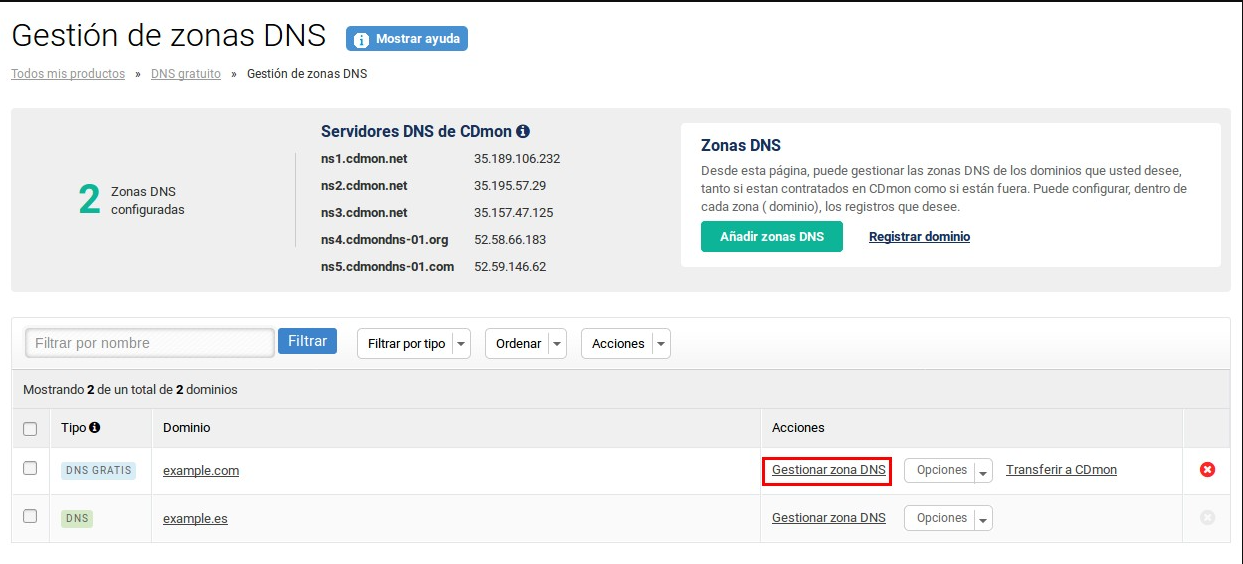This screenshot has width=1243, height=564.
Task: Check the example.com row checkbox
Action: pyautogui.click(x=30, y=468)
